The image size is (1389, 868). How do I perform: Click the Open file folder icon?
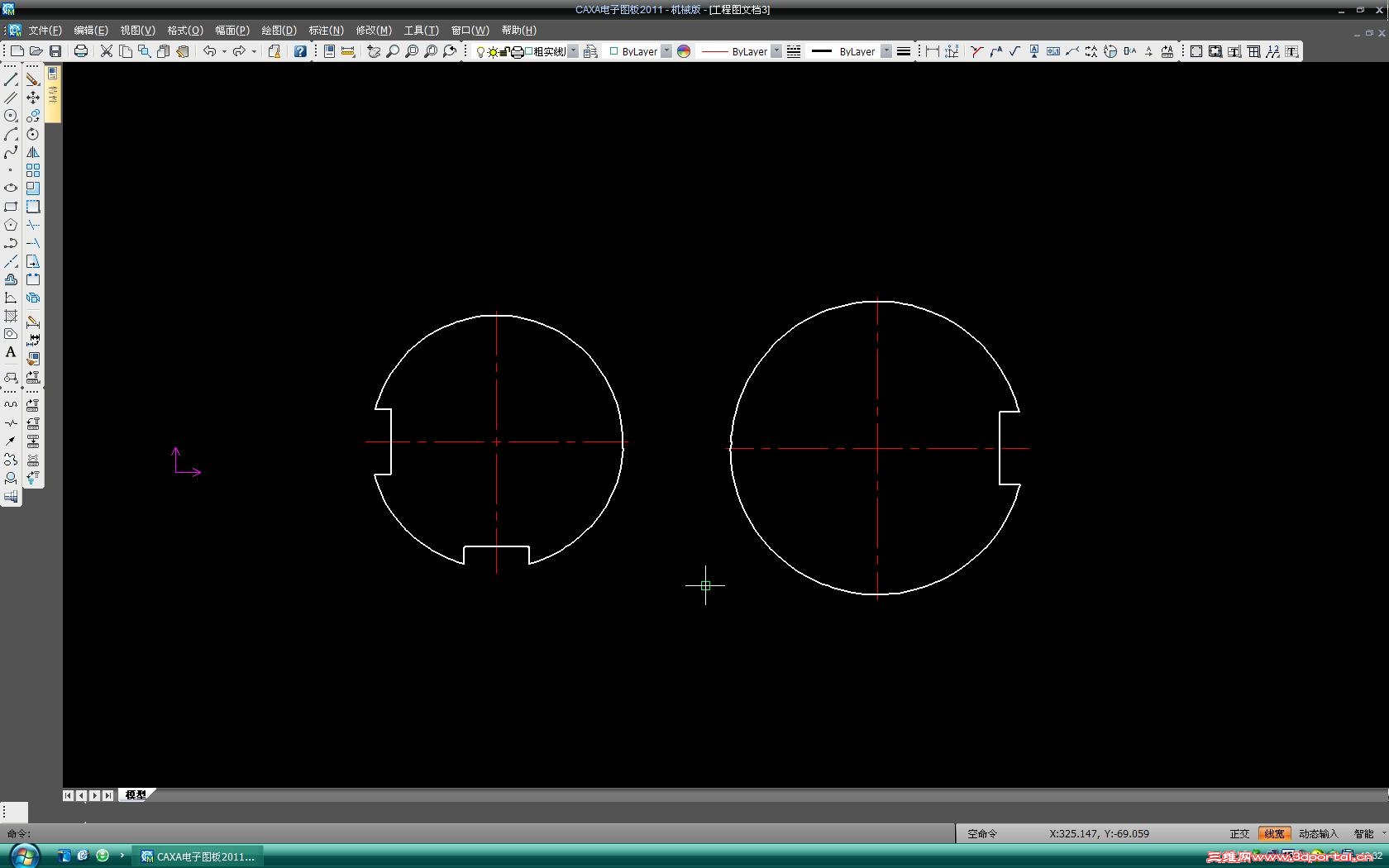(x=36, y=51)
